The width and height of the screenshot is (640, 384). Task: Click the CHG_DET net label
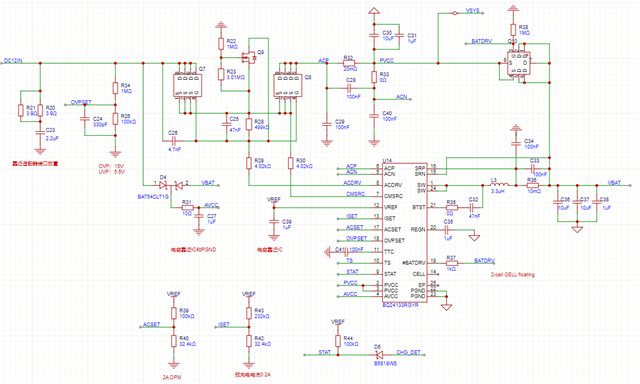point(408,352)
